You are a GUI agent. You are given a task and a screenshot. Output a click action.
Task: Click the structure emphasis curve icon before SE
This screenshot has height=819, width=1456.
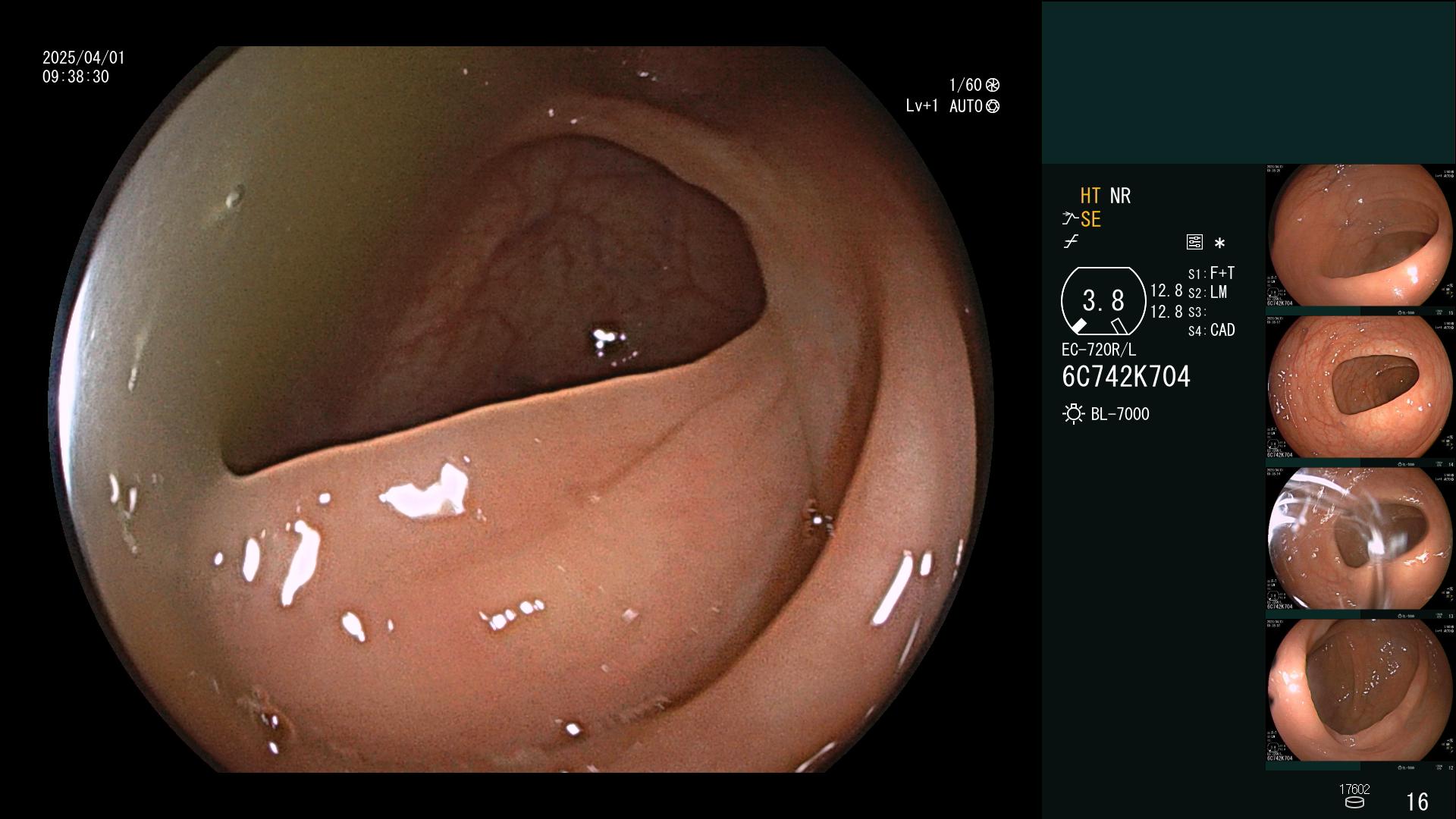[x=1070, y=219]
